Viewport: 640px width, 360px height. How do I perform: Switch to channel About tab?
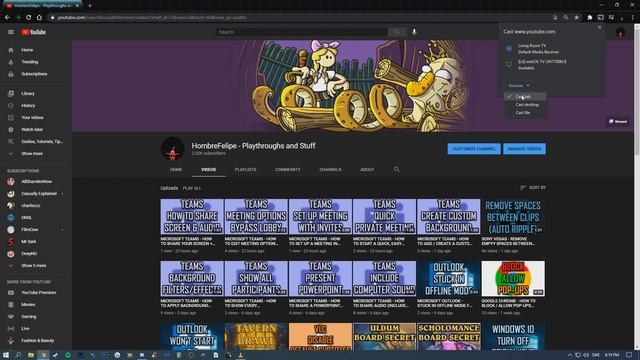[367, 169]
